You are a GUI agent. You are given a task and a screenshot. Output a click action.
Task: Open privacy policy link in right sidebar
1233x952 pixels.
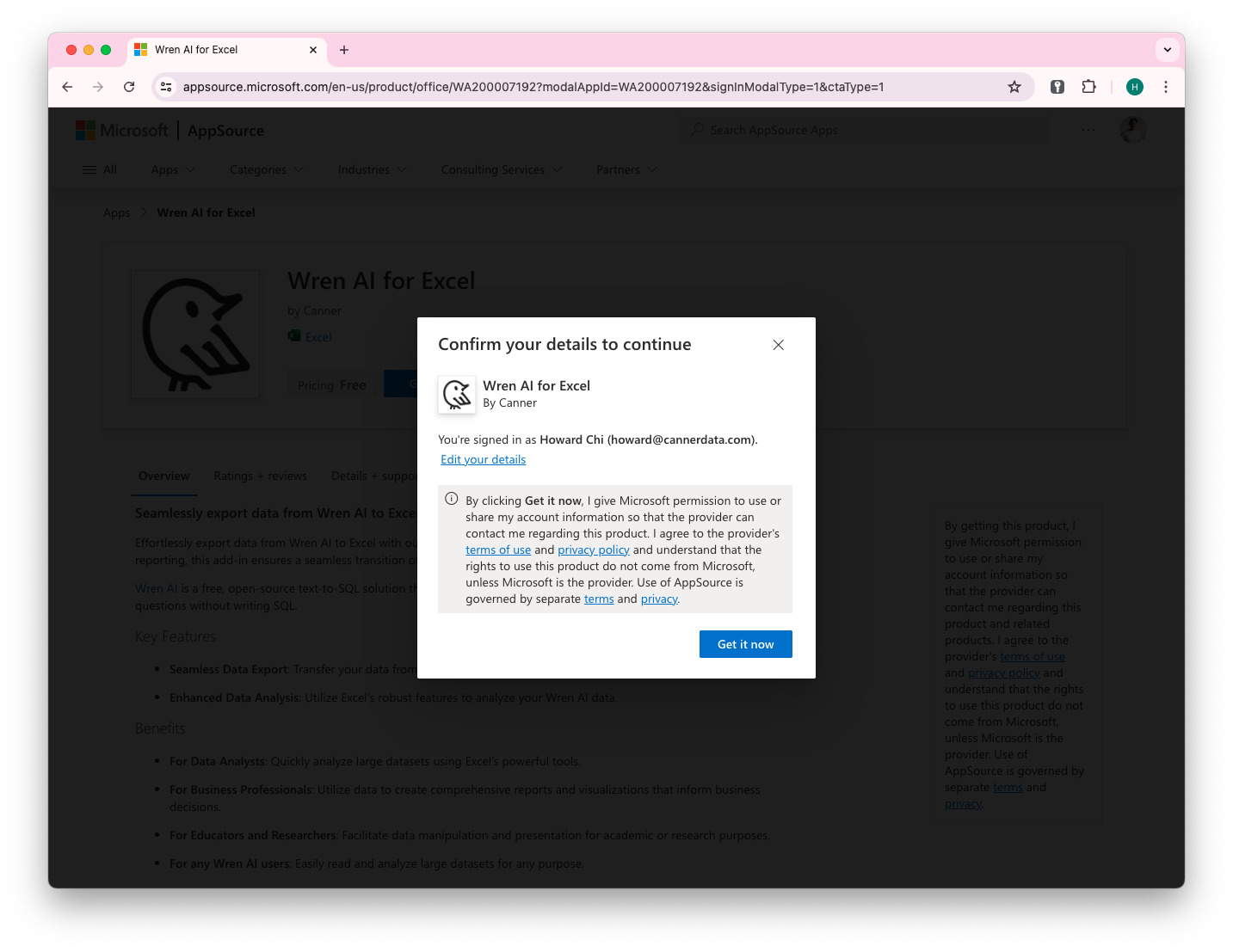click(x=1004, y=673)
